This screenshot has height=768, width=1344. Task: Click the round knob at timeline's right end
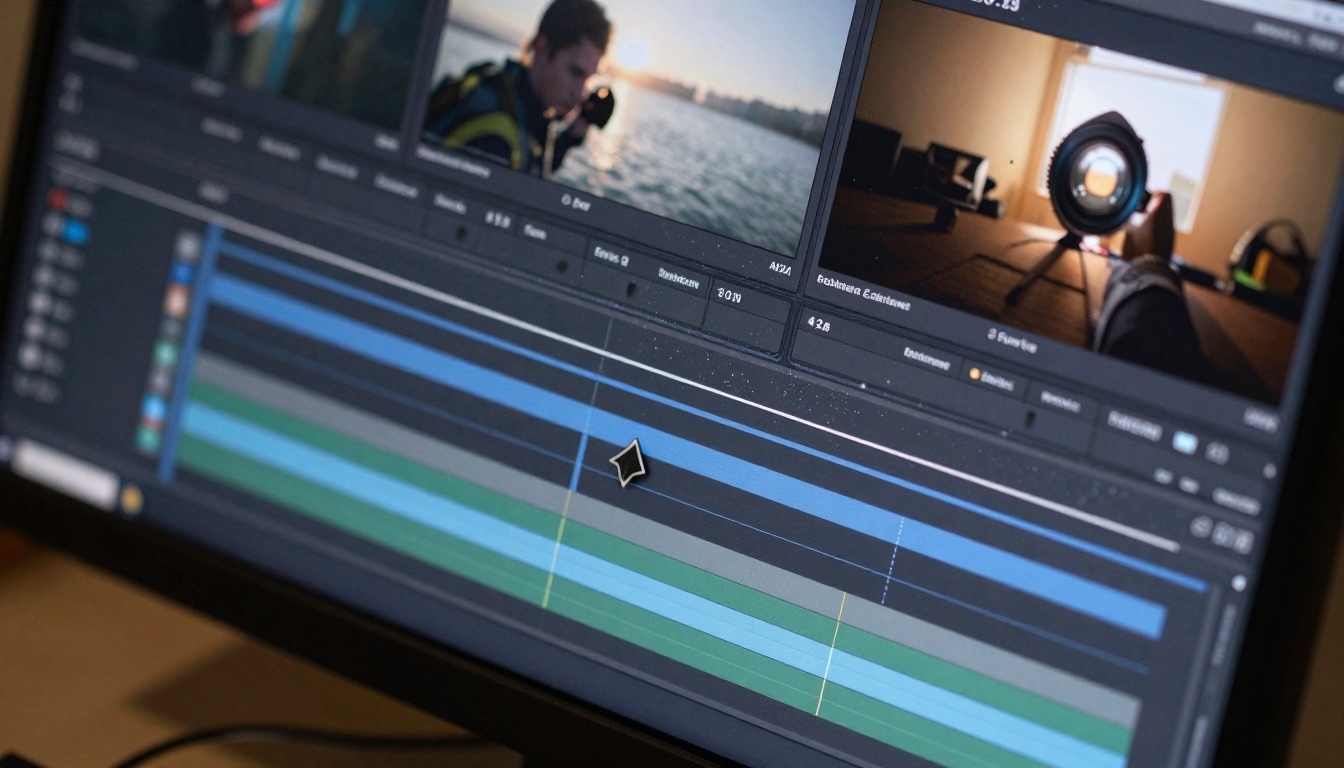pos(1240,582)
